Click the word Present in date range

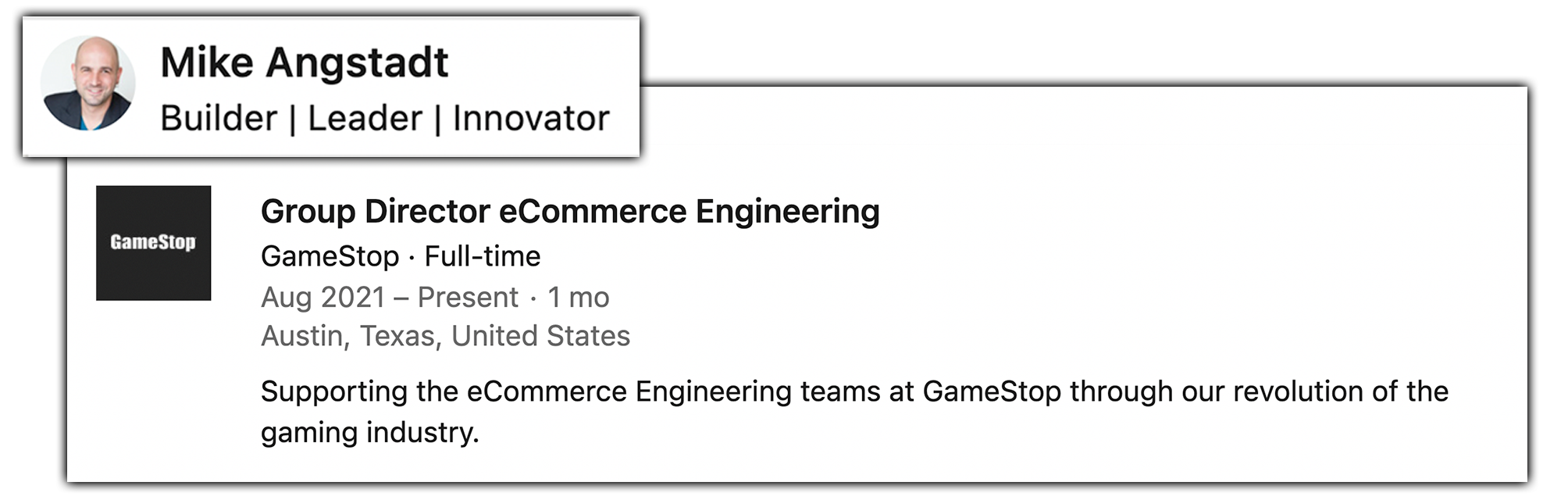click(x=467, y=297)
